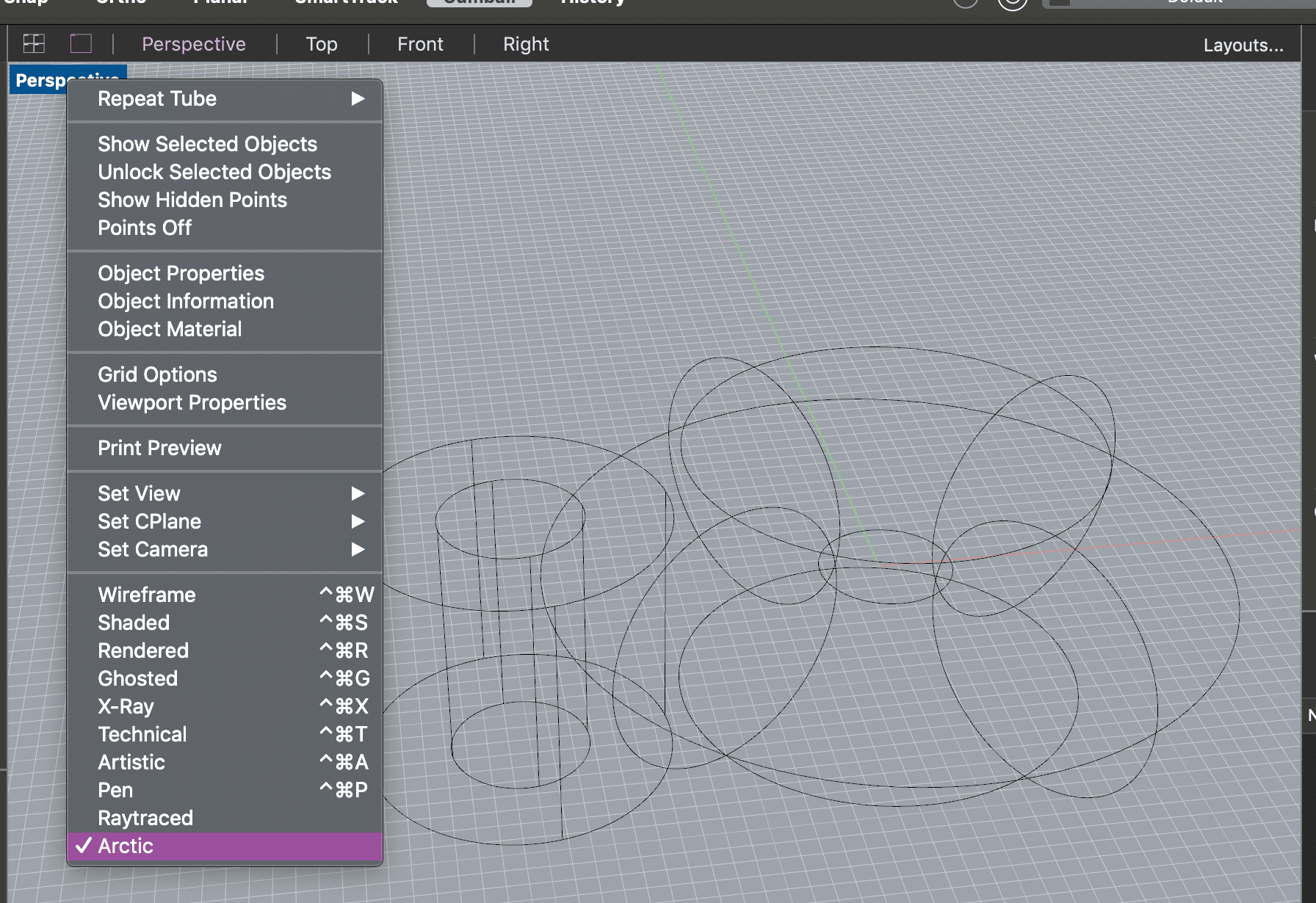This screenshot has height=903, width=1316.
Task: Toggle History recording
Action: click(x=592, y=3)
